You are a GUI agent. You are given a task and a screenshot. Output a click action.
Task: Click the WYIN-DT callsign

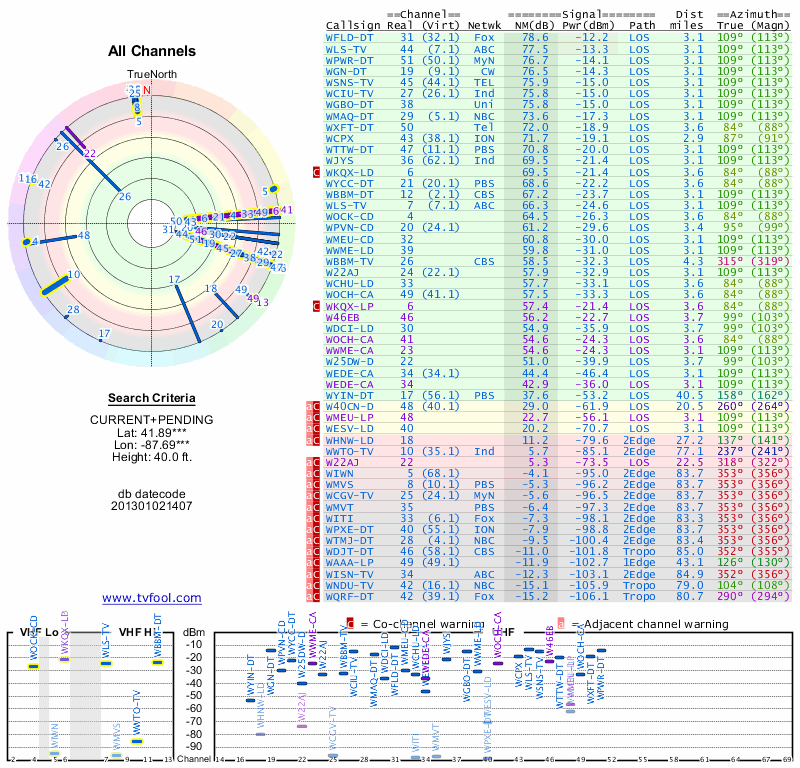(349, 395)
